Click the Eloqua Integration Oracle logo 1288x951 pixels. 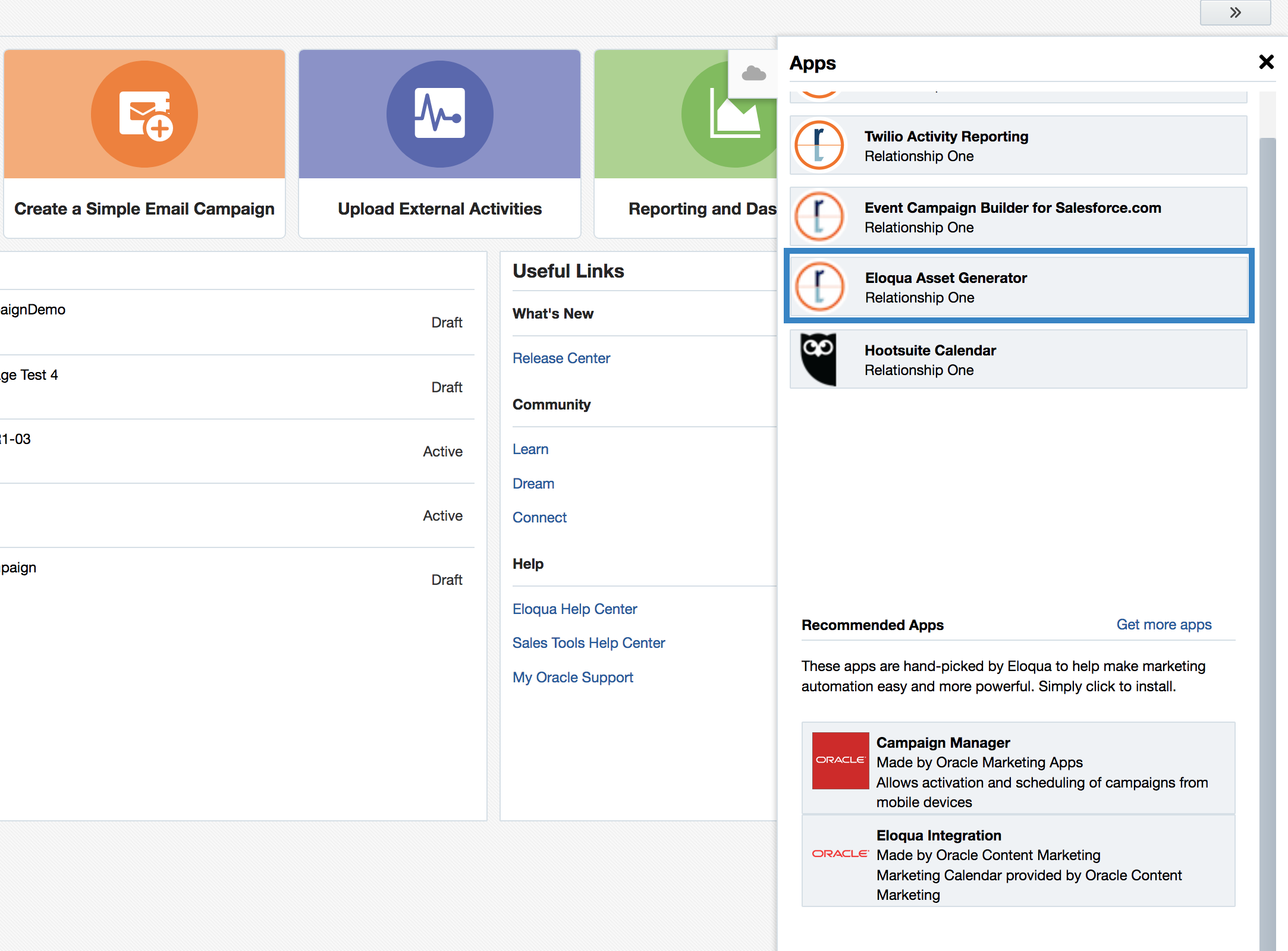pyautogui.click(x=840, y=854)
